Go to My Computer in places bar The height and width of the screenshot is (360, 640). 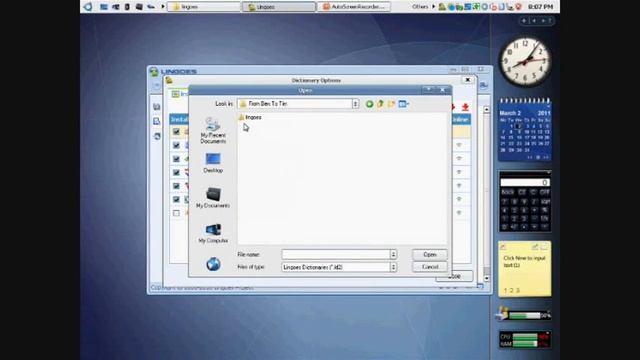[x=213, y=233]
